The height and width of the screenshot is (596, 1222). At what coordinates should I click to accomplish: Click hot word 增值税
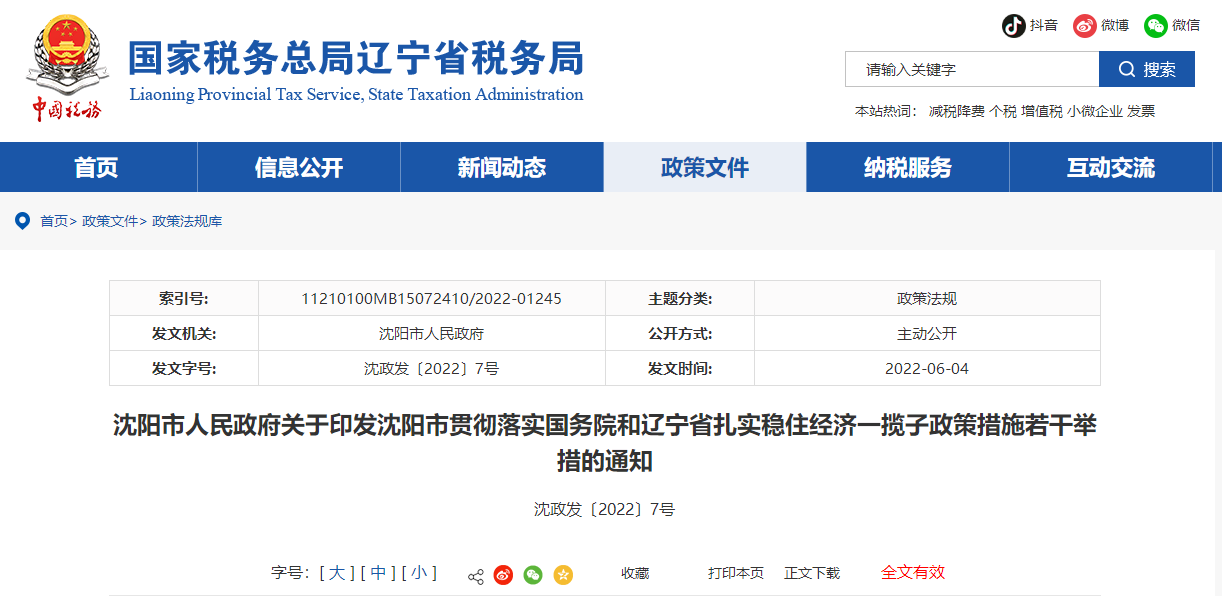click(1042, 111)
